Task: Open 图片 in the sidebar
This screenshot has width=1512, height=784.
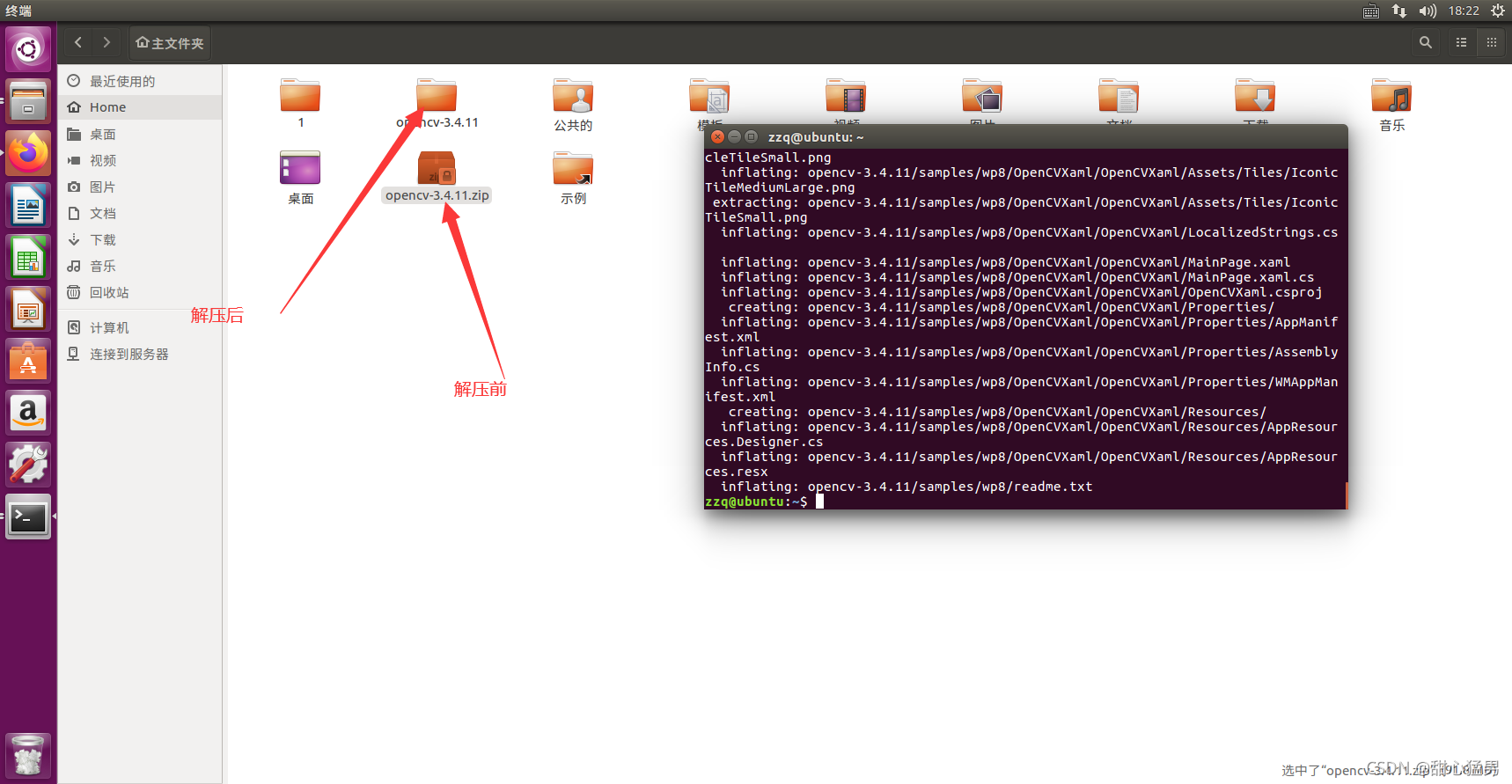Action: coord(140,187)
